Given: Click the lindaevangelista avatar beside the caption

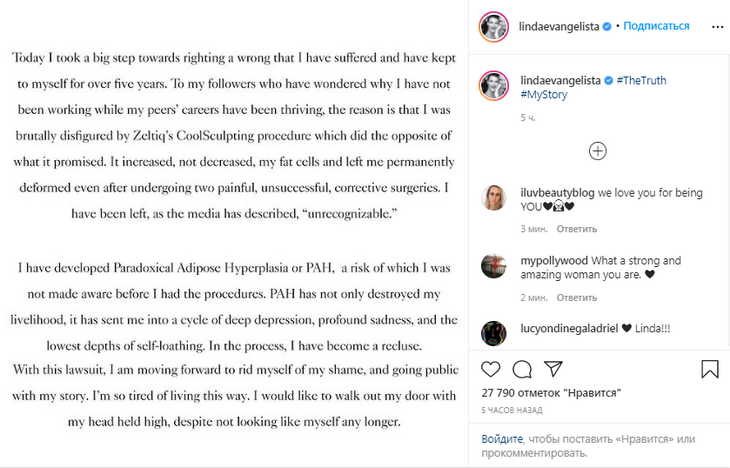Looking at the screenshot, I should click(494, 86).
